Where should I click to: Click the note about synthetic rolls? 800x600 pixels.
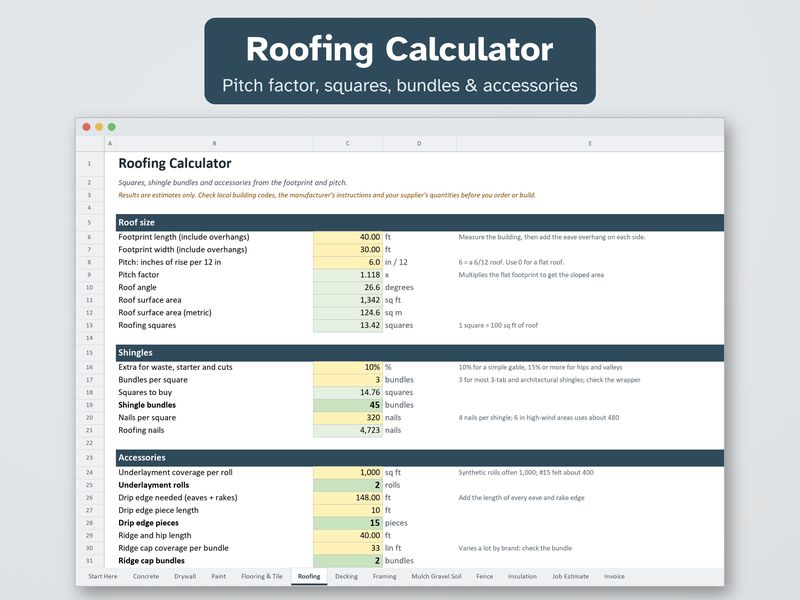[526, 472]
